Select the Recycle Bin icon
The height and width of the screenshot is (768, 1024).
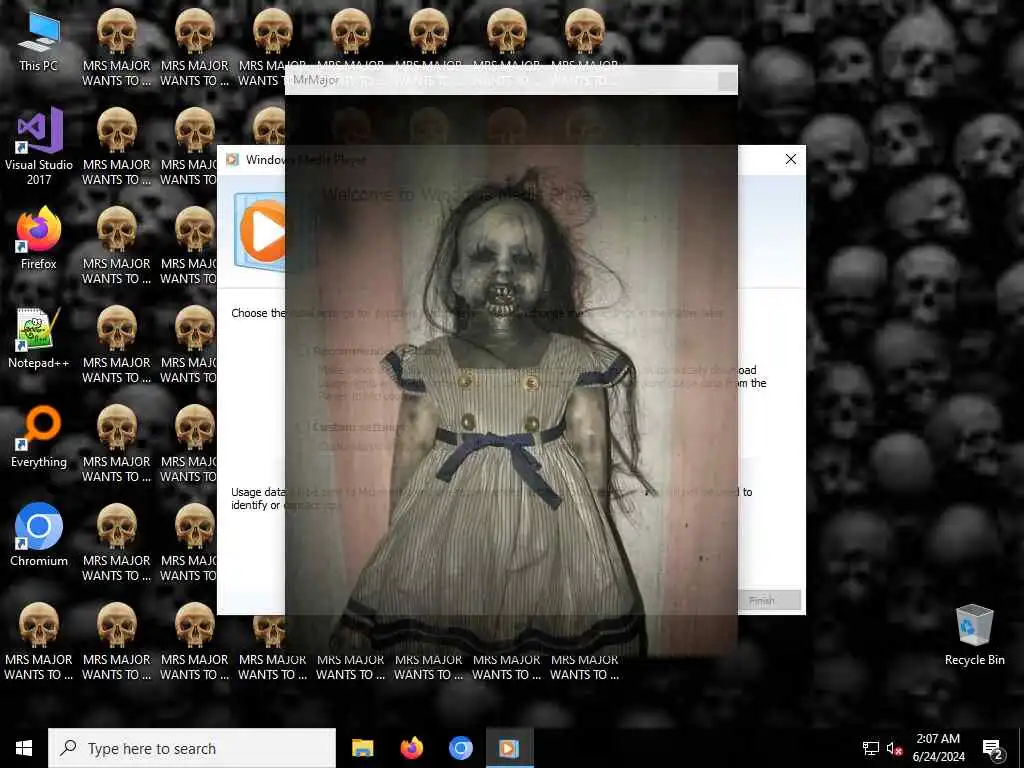(x=974, y=635)
